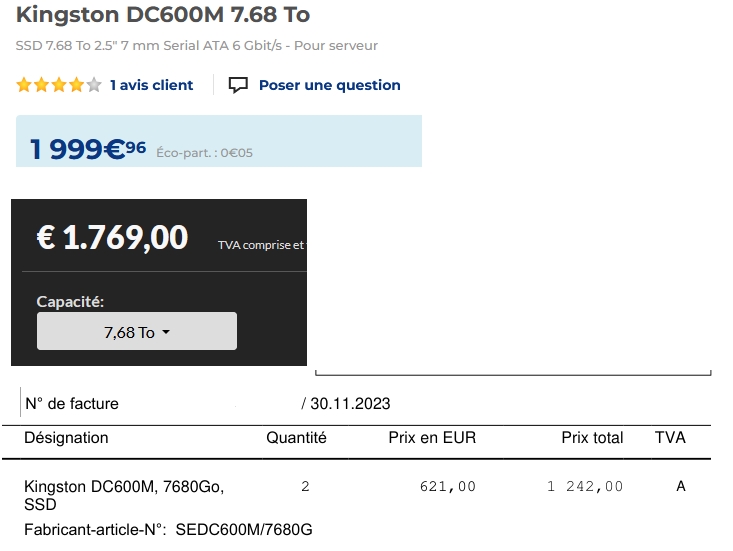
Task: Click the first gold rating star
Action: (x=24, y=85)
